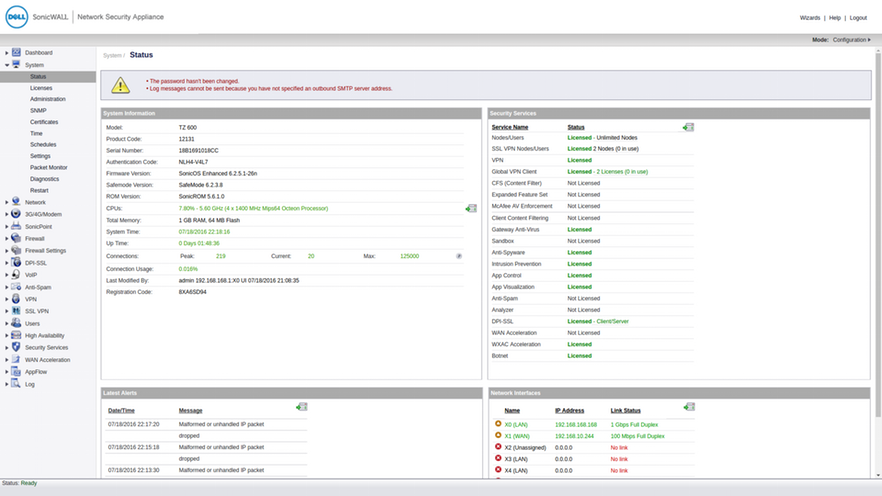The height and width of the screenshot is (496, 882).
Task: Click Network Interfaces panel green arrow icon
Action: (x=689, y=407)
